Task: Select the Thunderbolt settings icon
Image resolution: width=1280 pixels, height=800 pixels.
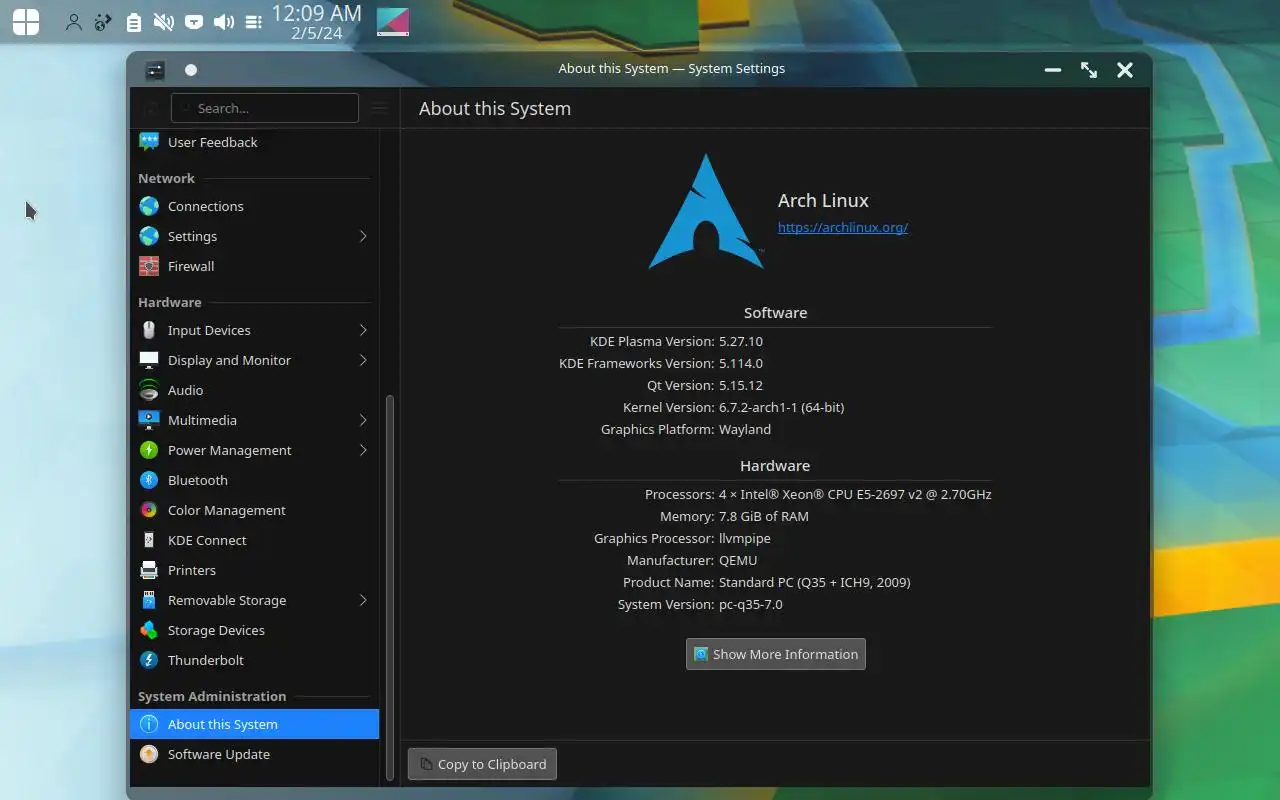Action: [149, 660]
